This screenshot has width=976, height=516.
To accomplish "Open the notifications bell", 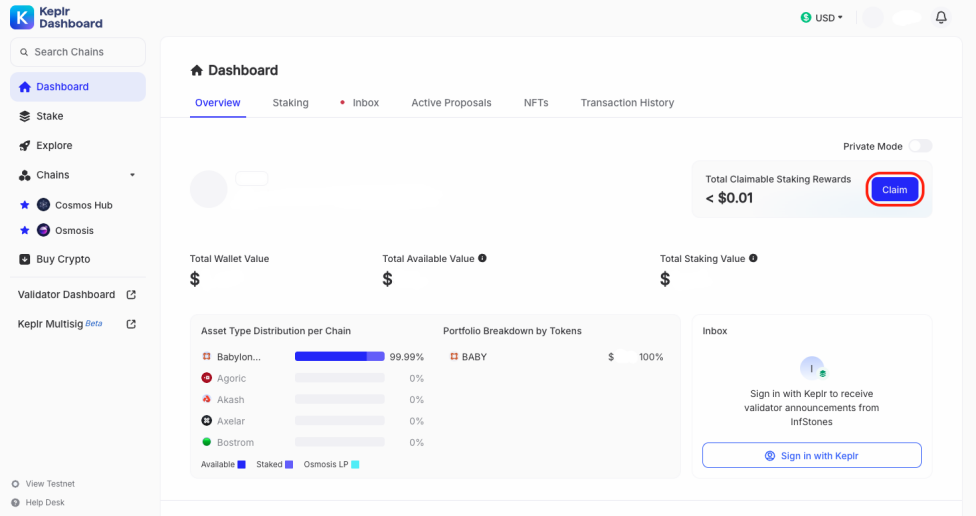I will [941, 17].
